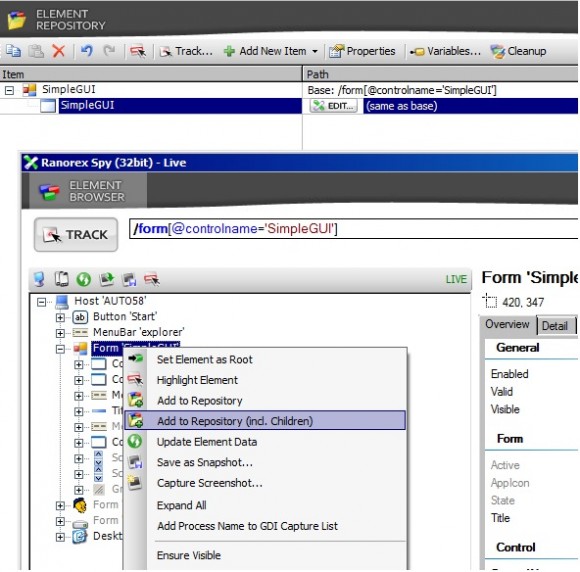This screenshot has height=572, width=580.
Task: Click save snapshot icon in Spy toolbar
Action: pyautogui.click(x=129, y=279)
